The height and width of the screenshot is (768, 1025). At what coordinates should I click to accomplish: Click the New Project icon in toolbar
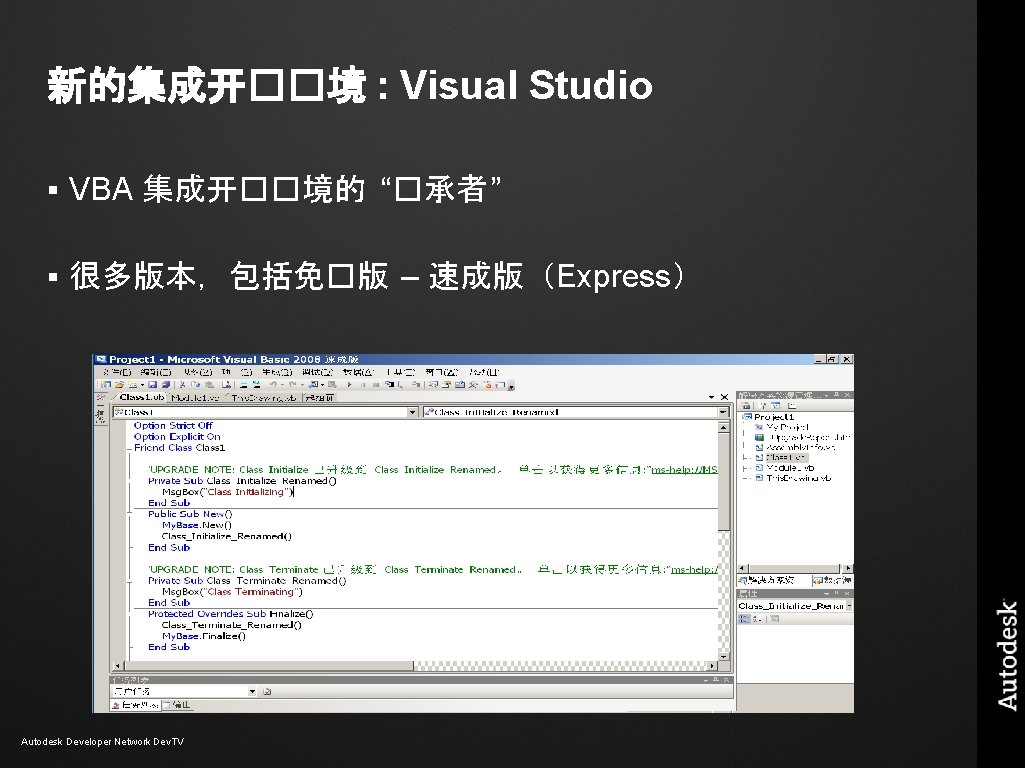click(x=105, y=385)
